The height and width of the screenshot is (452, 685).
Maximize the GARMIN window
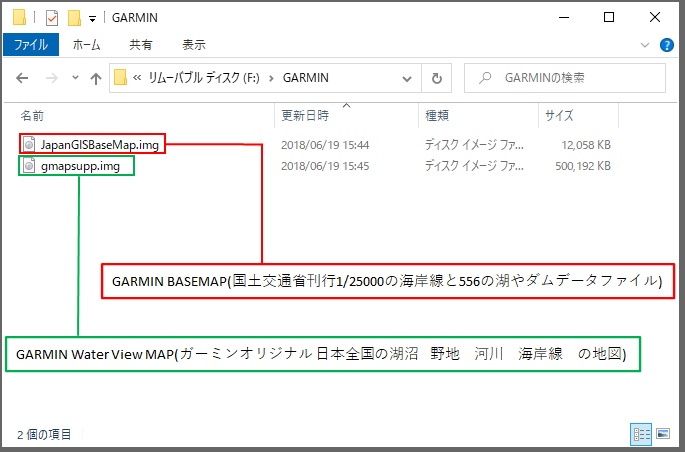(609, 17)
